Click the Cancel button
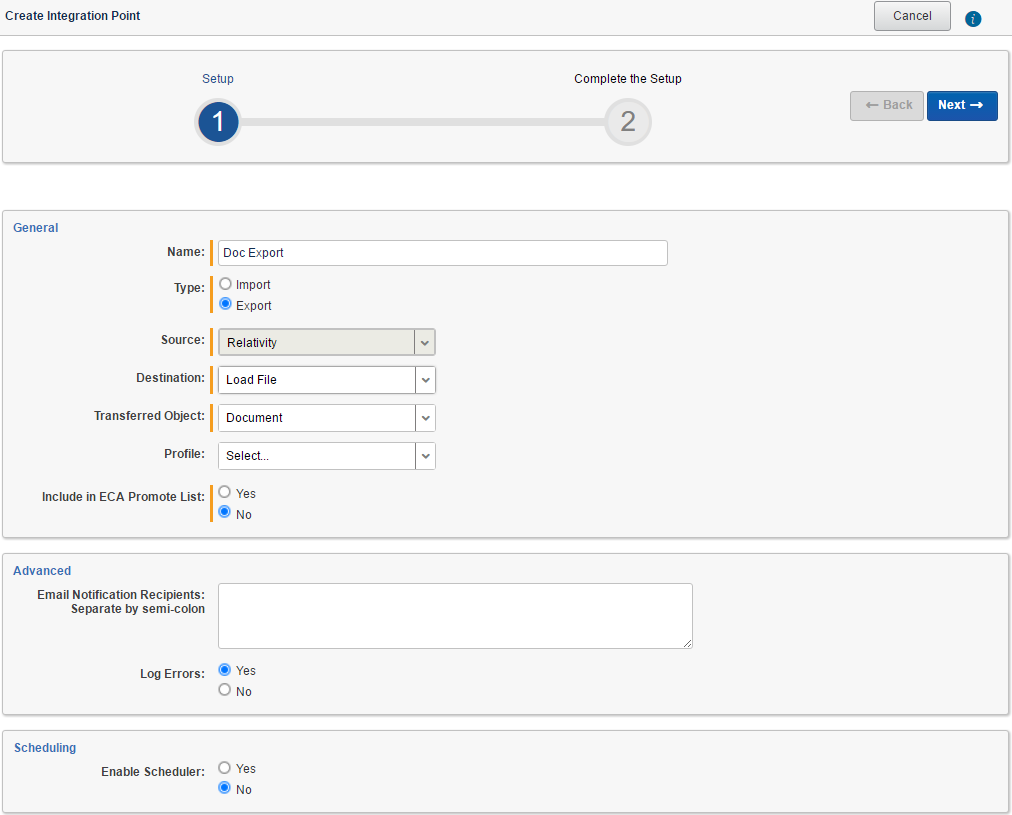Viewport: 1012px width, 815px height. click(912, 16)
